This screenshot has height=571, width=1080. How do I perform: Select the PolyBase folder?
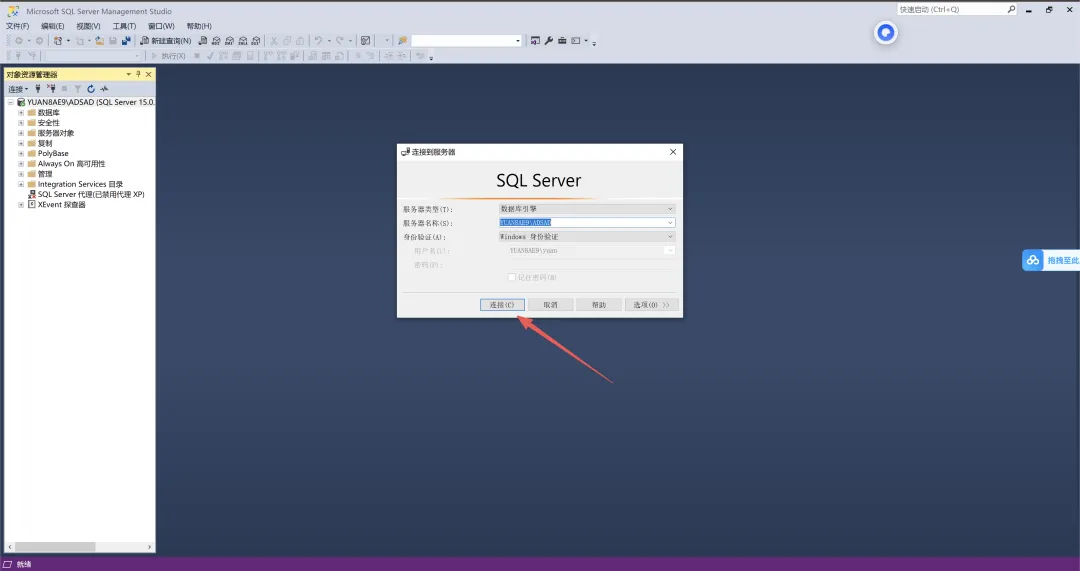click(53, 154)
